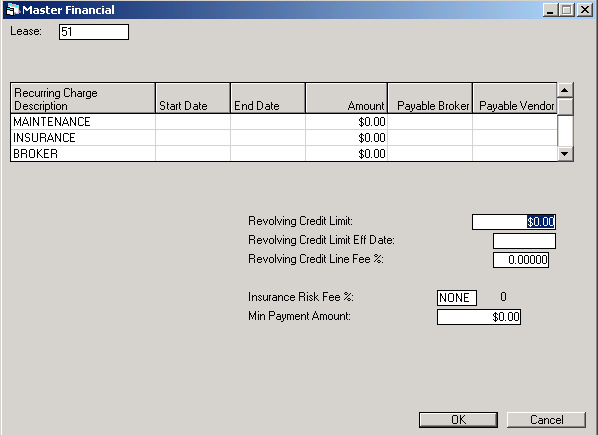Screen dimensions: 598x435
Task: Click the table scroll down arrow
Action: tap(565, 154)
